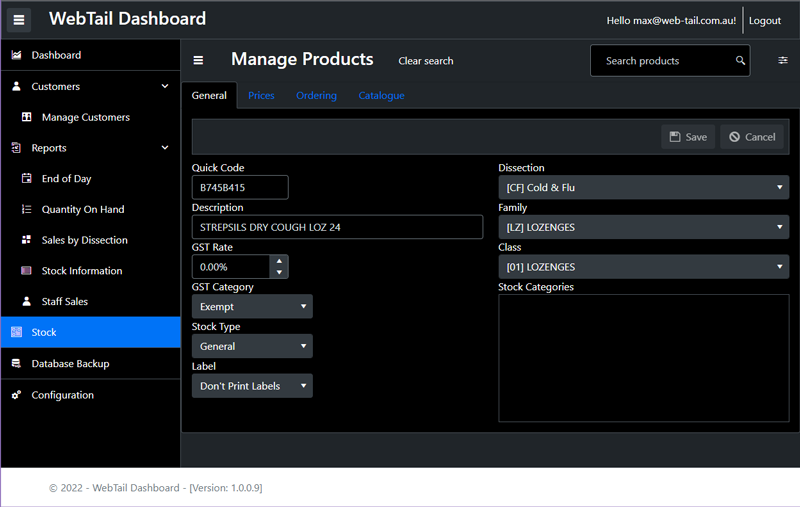The width and height of the screenshot is (800, 507).
Task: Open the Dissection dropdown
Action: 643,188
